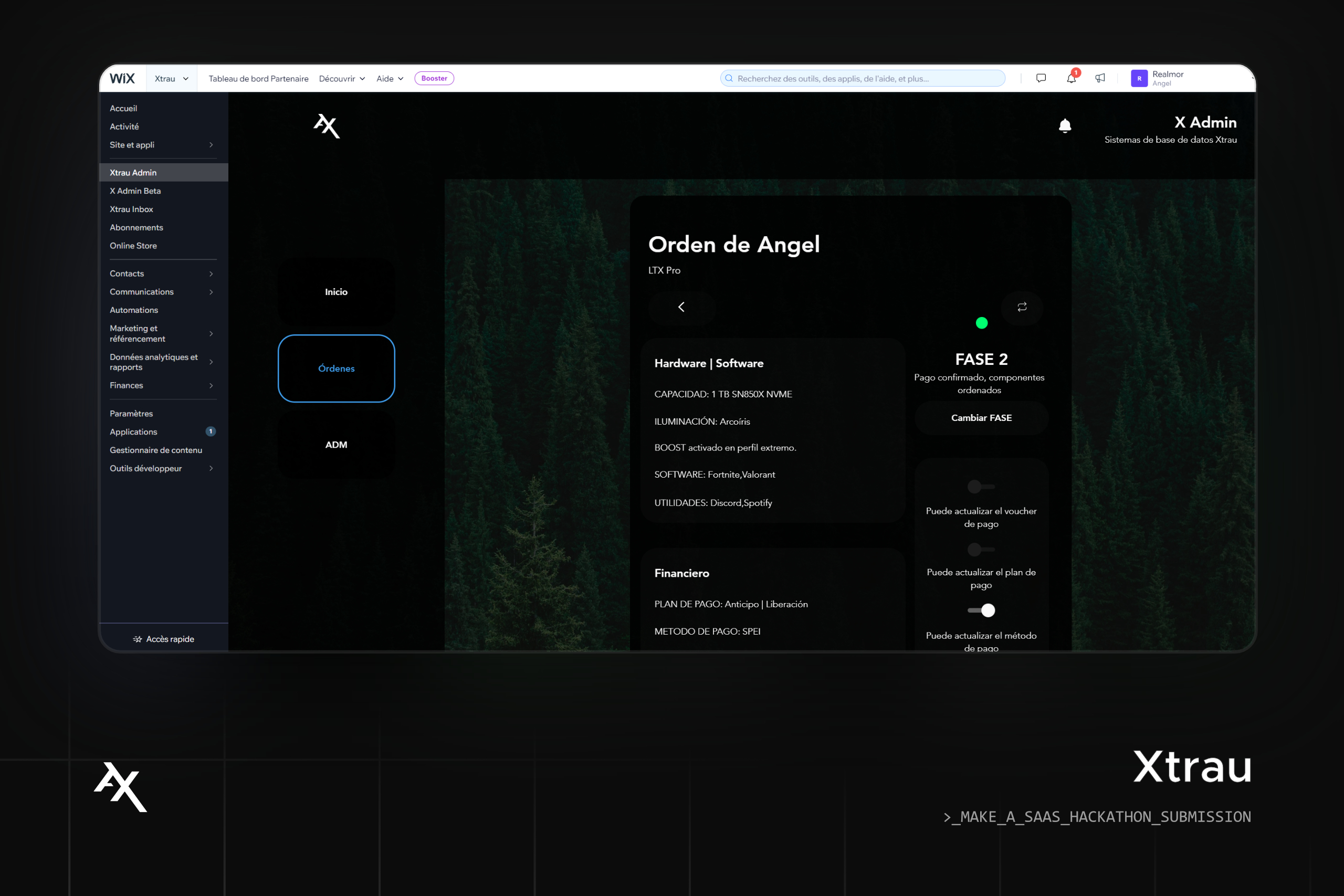Click the Cambiar FASE button
Viewport: 1344px width, 896px height.
[x=981, y=418]
